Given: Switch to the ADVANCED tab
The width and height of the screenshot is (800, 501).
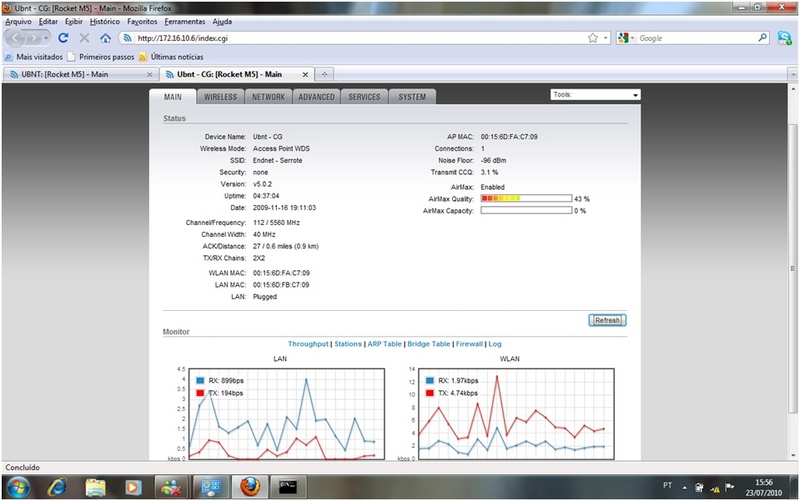Looking at the screenshot, I should tap(316, 97).
